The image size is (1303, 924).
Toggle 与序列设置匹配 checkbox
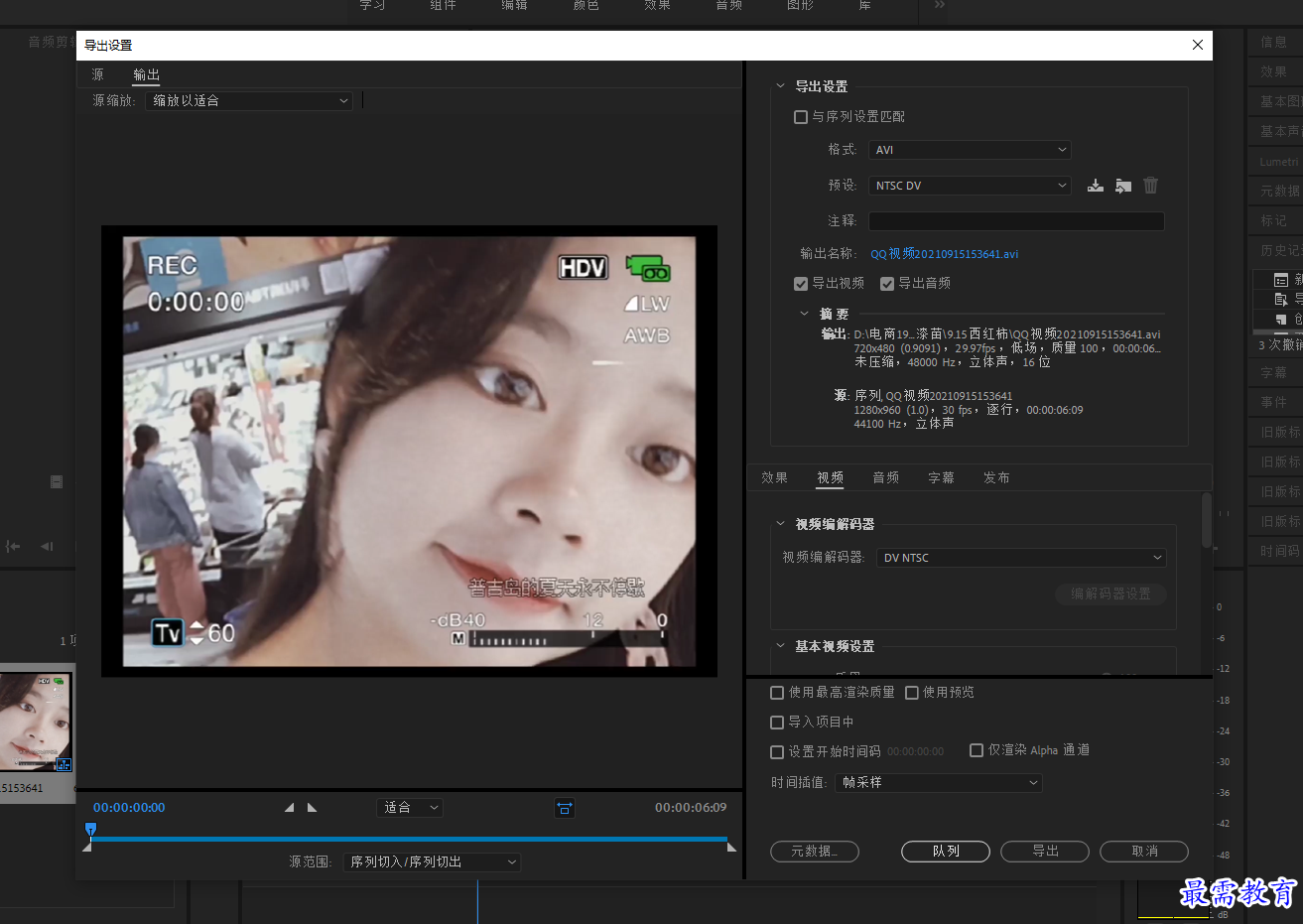tap(801, 117)
